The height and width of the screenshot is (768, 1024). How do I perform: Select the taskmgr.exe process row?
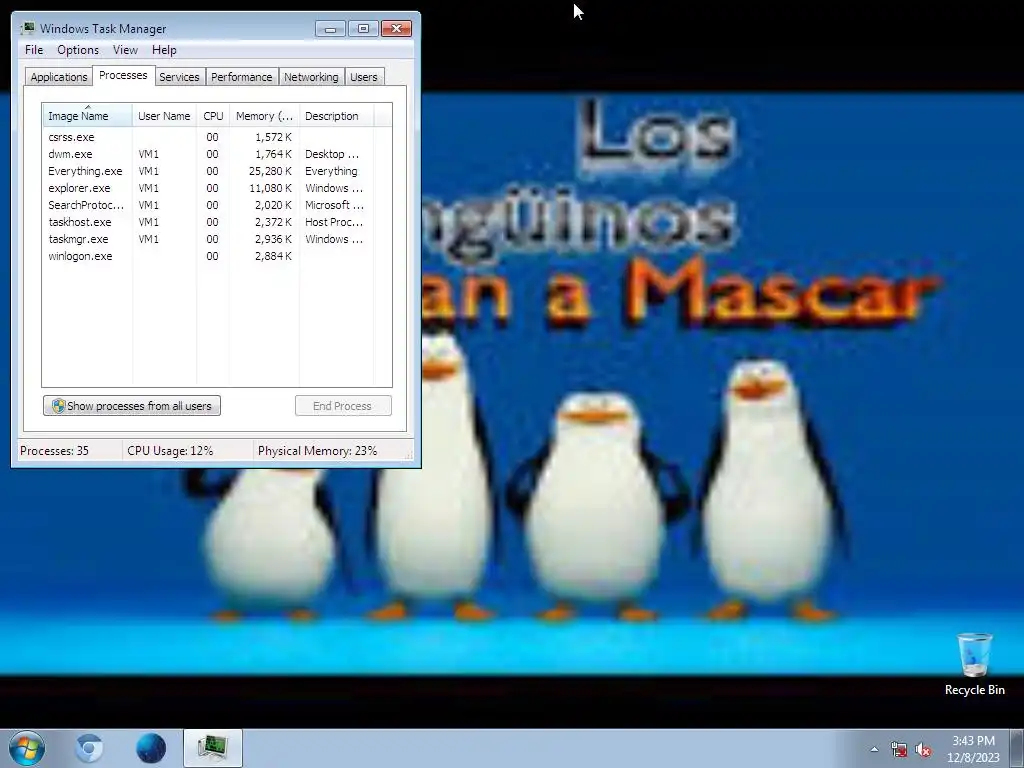click(x=208, y=239)
